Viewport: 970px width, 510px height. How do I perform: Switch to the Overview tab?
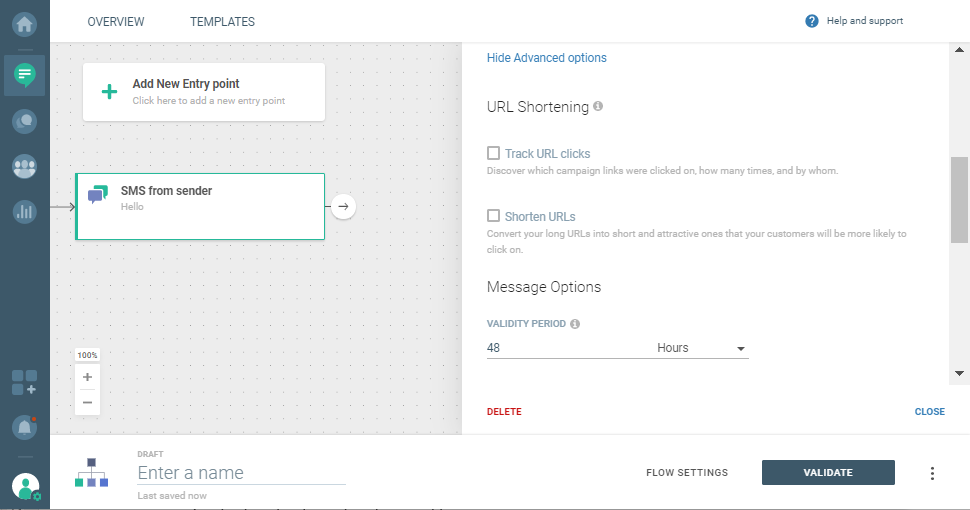click(116, 22)
